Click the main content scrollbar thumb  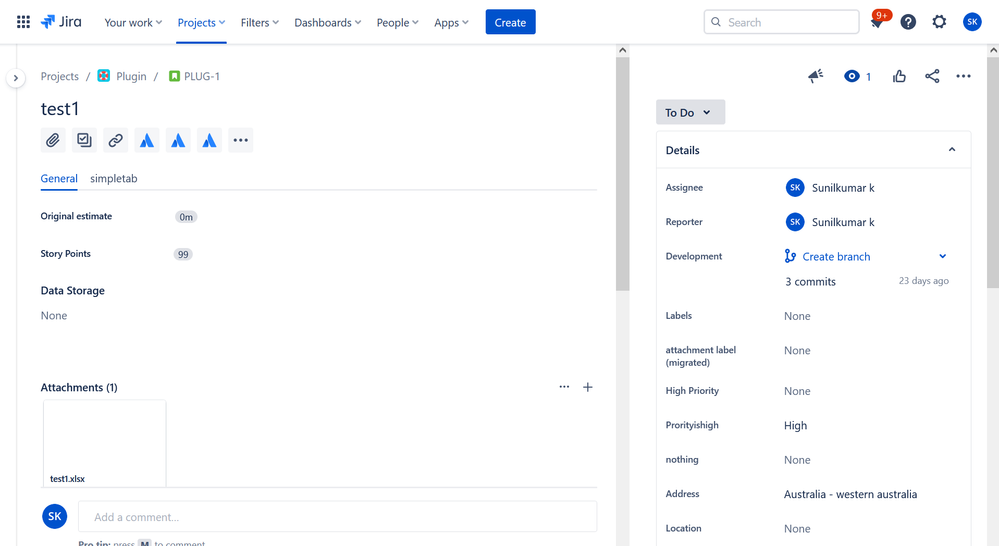click(x=622, y=174)
